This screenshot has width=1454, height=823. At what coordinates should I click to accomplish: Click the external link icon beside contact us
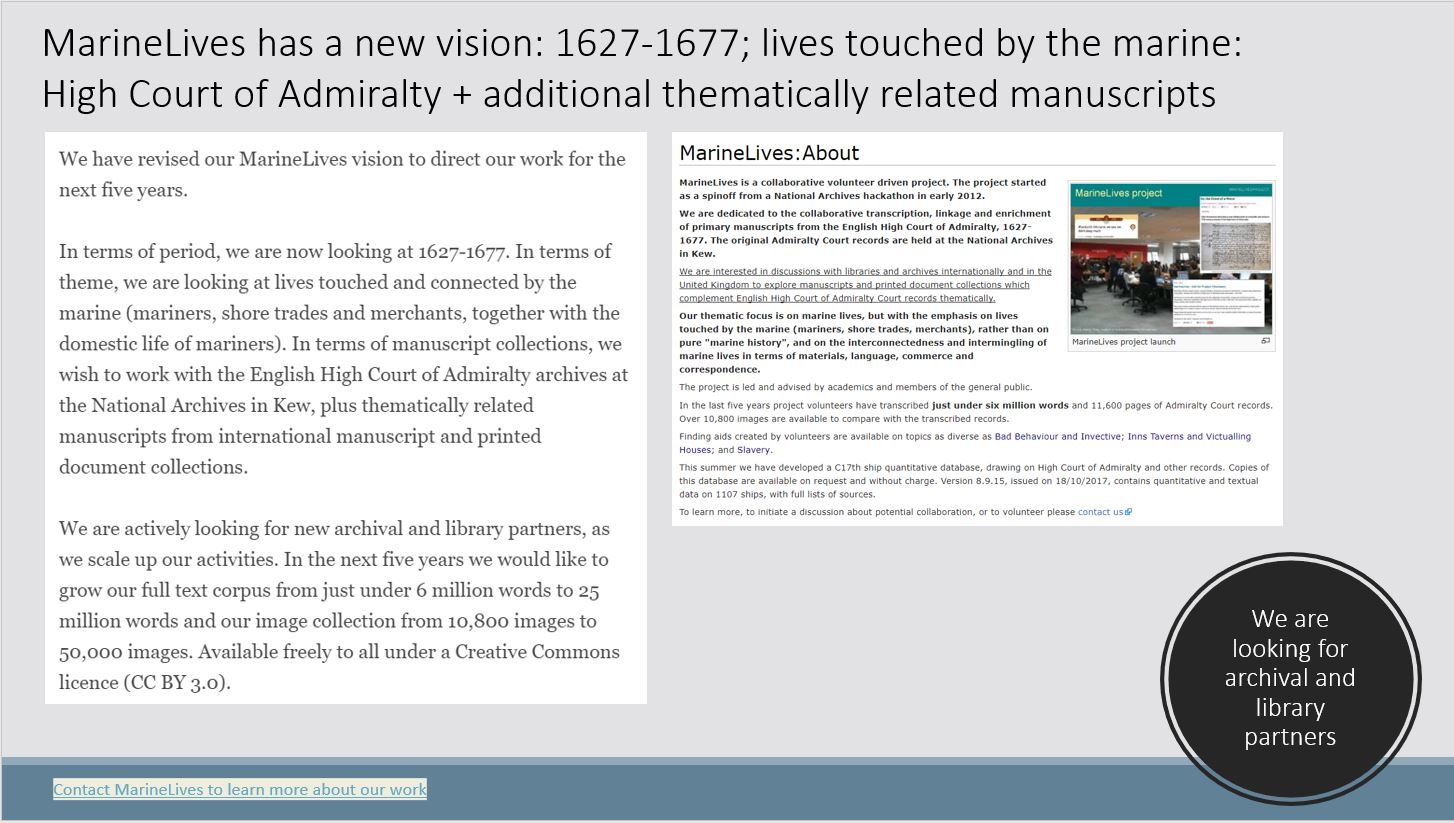click(x=1128, y=512)
